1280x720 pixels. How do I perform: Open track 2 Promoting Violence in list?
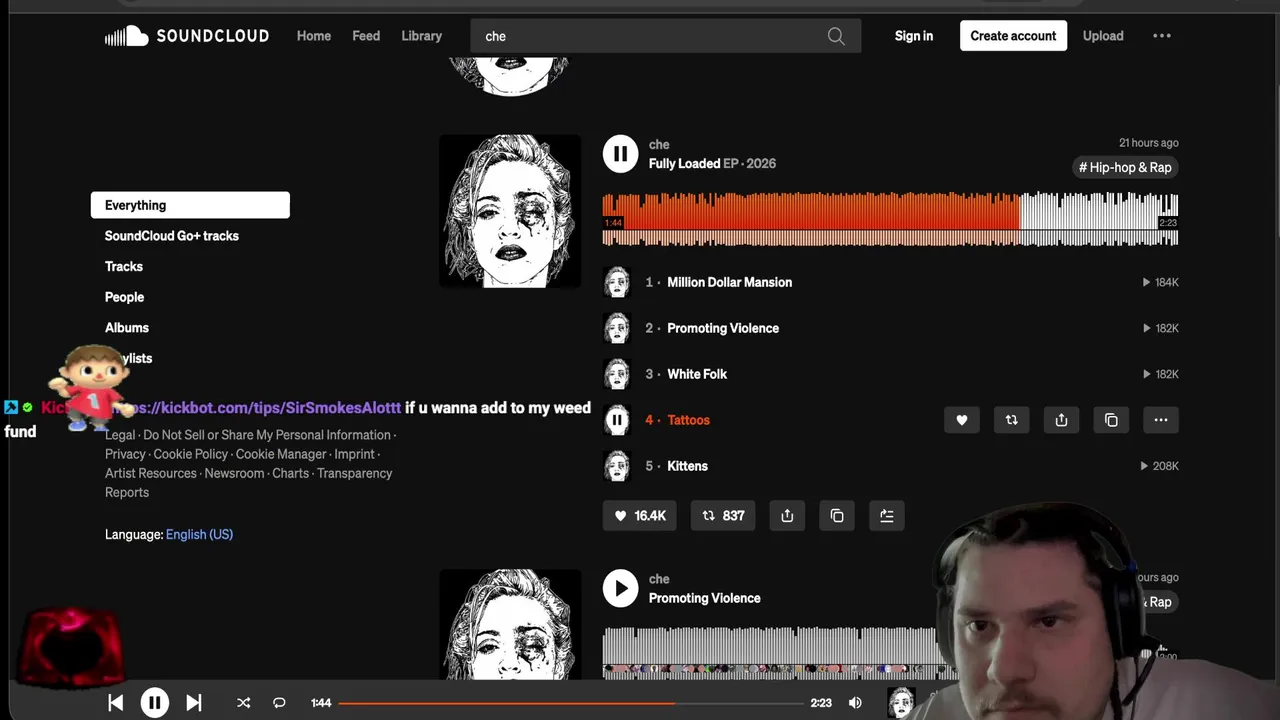coord(723,328)
